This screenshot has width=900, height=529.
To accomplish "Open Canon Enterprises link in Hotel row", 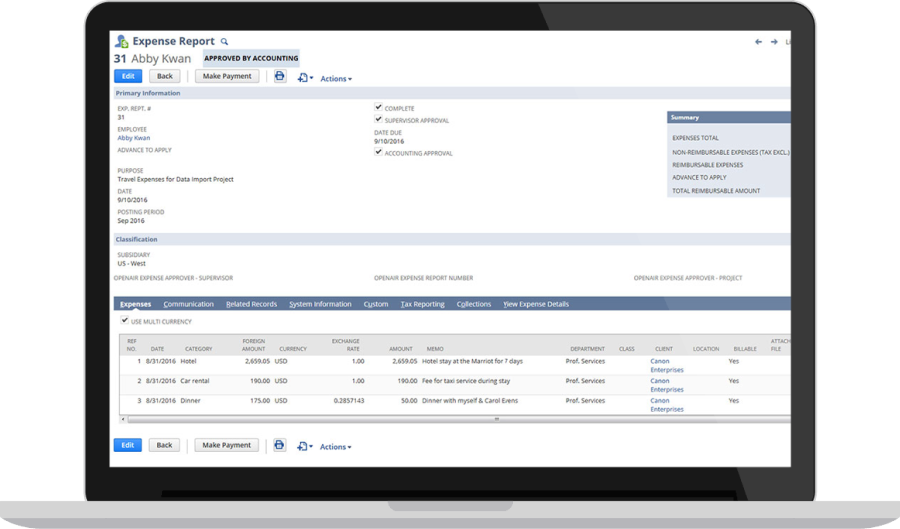I will point(666,365).
